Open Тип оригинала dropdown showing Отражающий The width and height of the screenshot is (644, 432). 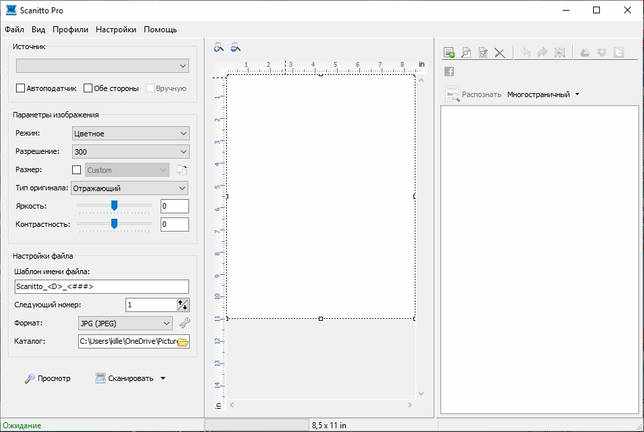point(130,188)
